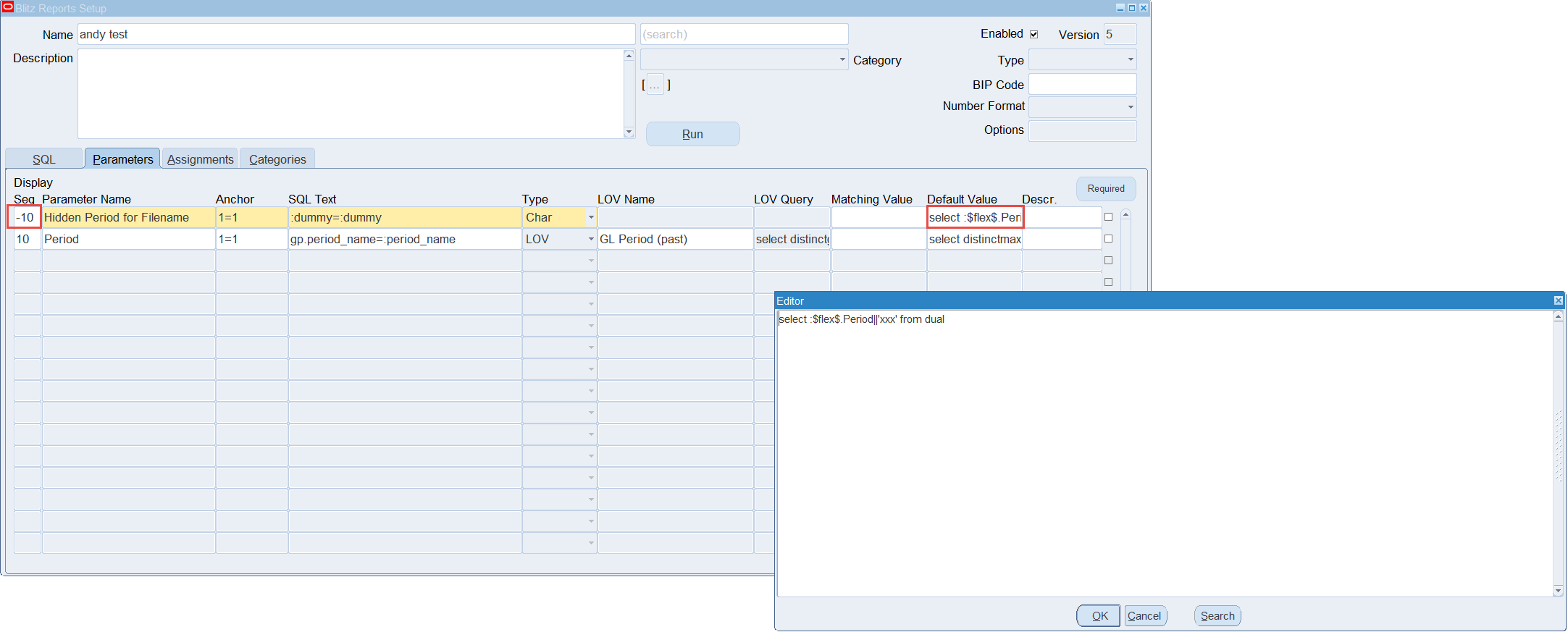Click the Version field showing 5
The image size is (1568, 632).
[1120, 34]
